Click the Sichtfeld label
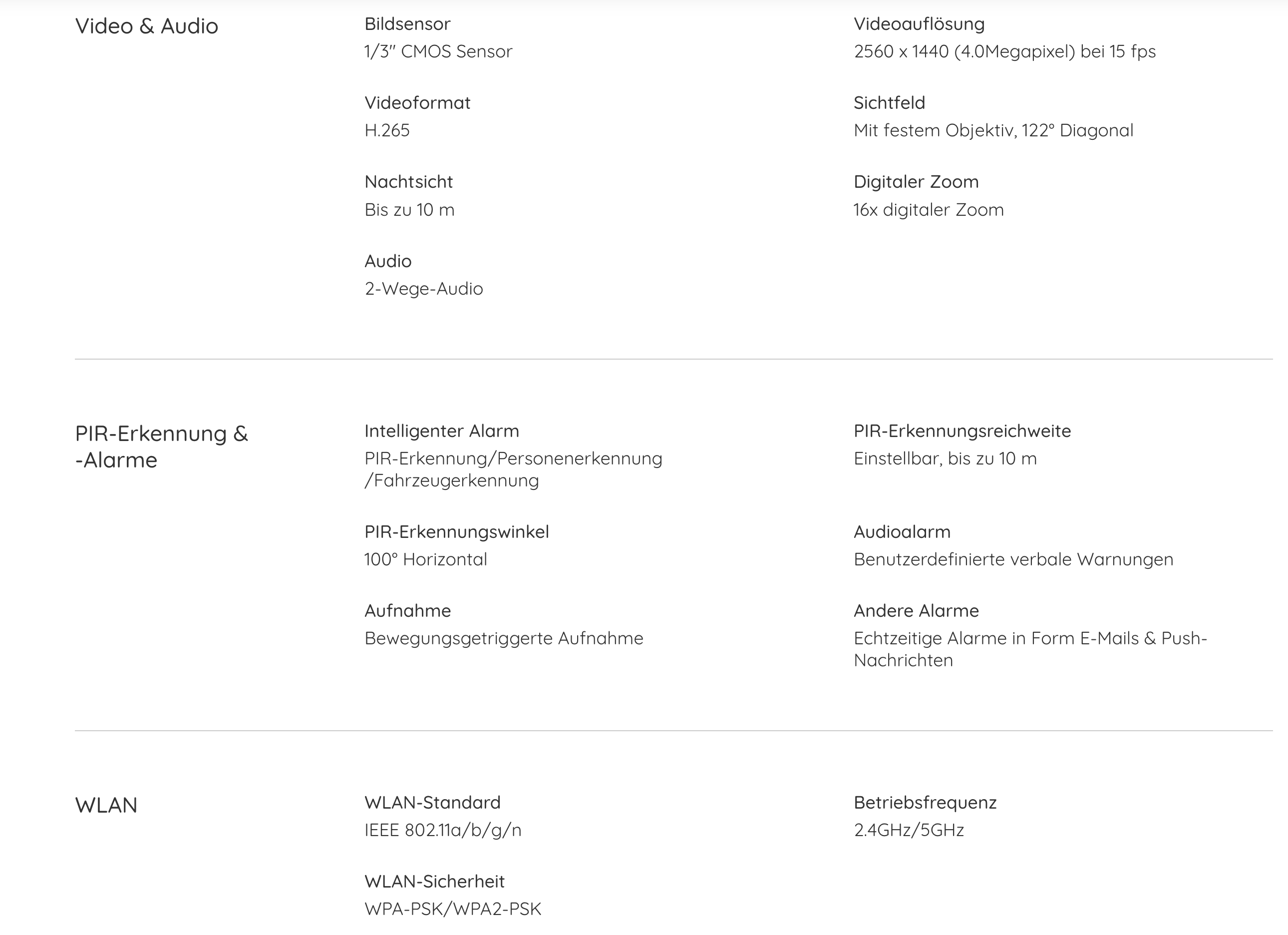Screen dimensions: 1288x935 [889, 103]
